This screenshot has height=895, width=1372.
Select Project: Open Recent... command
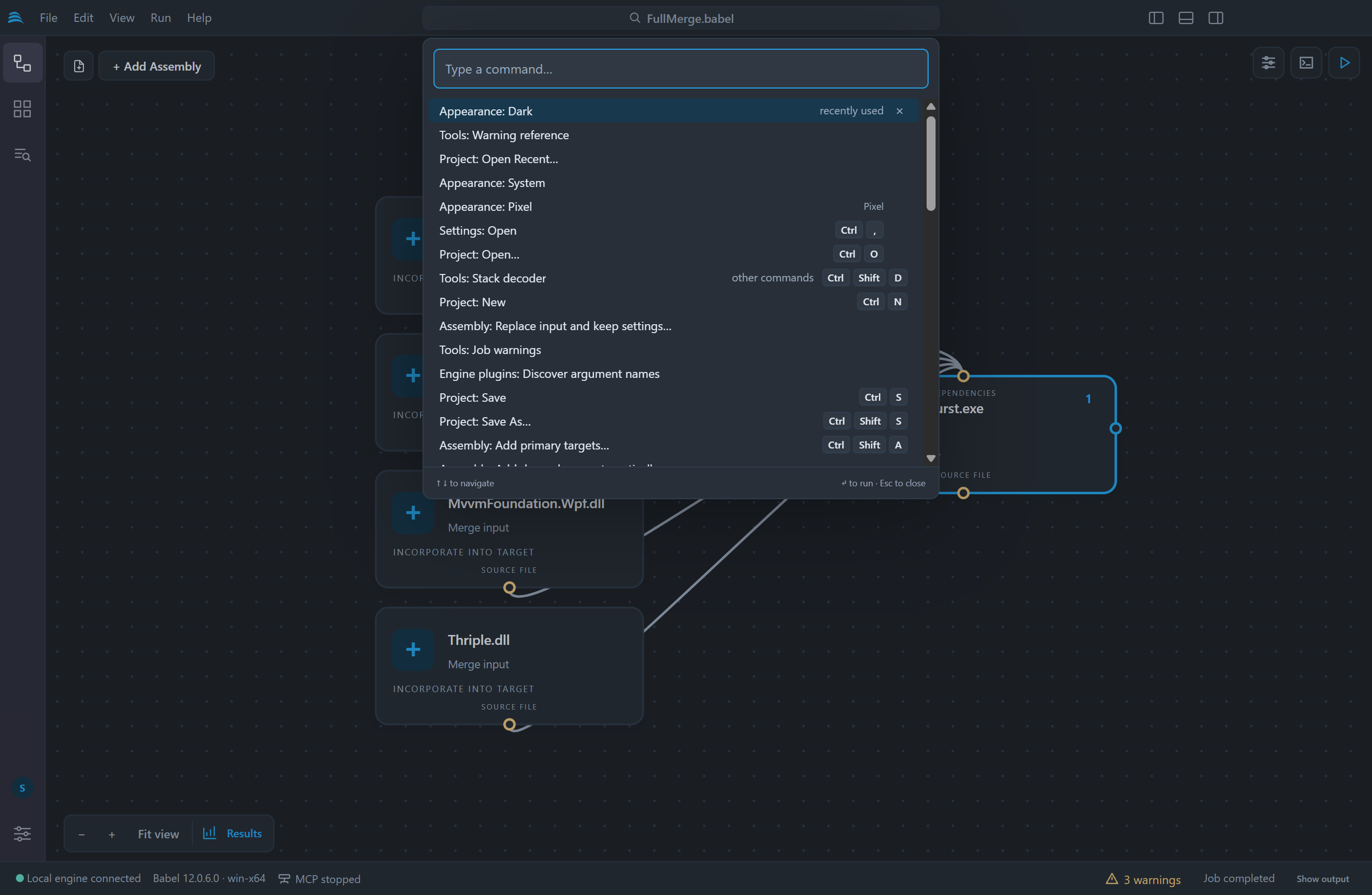point(673,159)
